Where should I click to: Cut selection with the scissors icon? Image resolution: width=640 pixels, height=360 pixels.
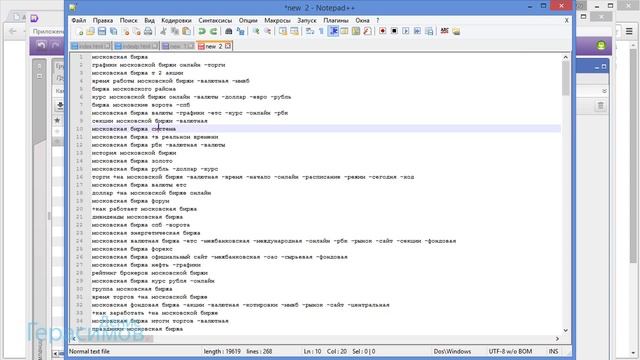[x=163, y=31]
